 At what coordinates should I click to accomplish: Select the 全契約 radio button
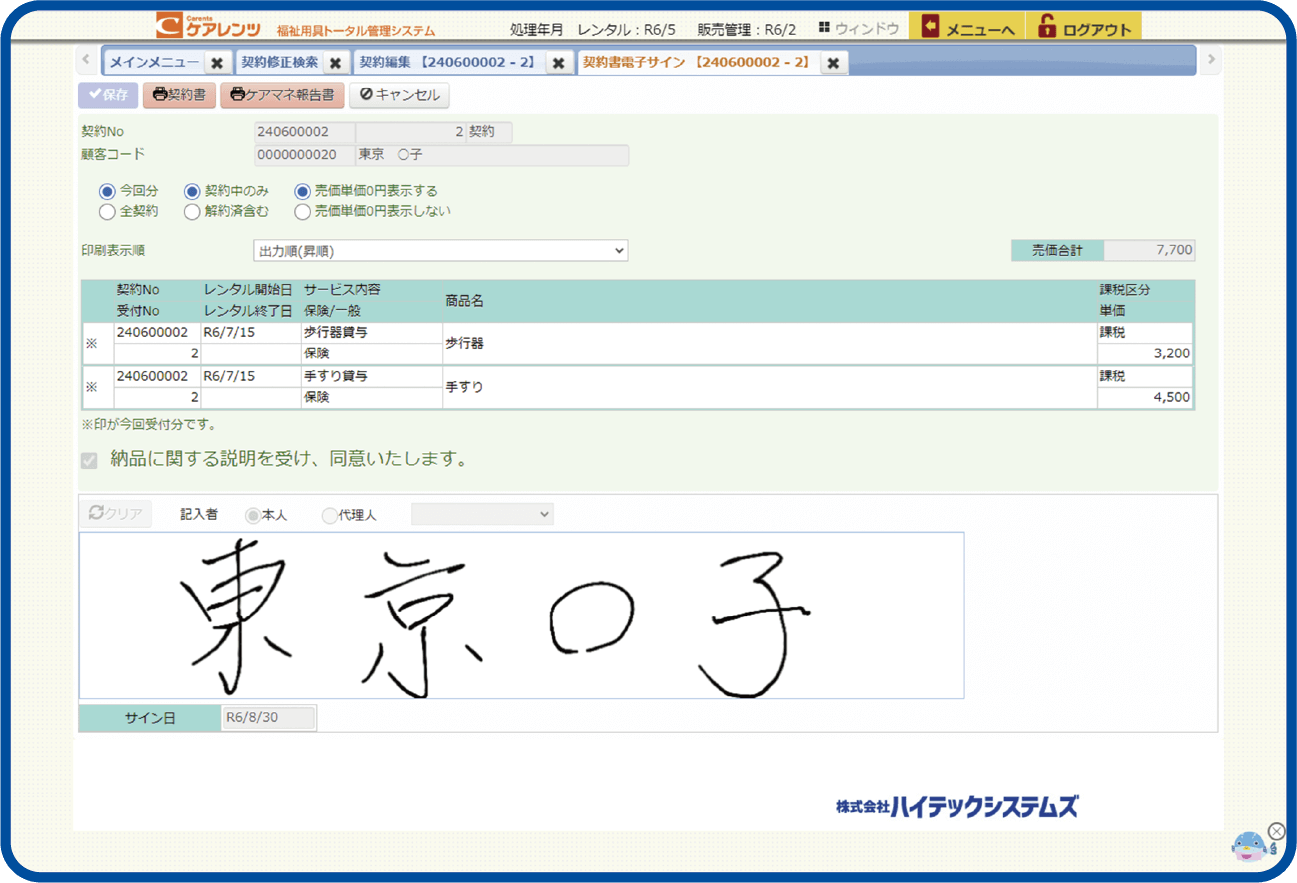(x=107, y=211)
